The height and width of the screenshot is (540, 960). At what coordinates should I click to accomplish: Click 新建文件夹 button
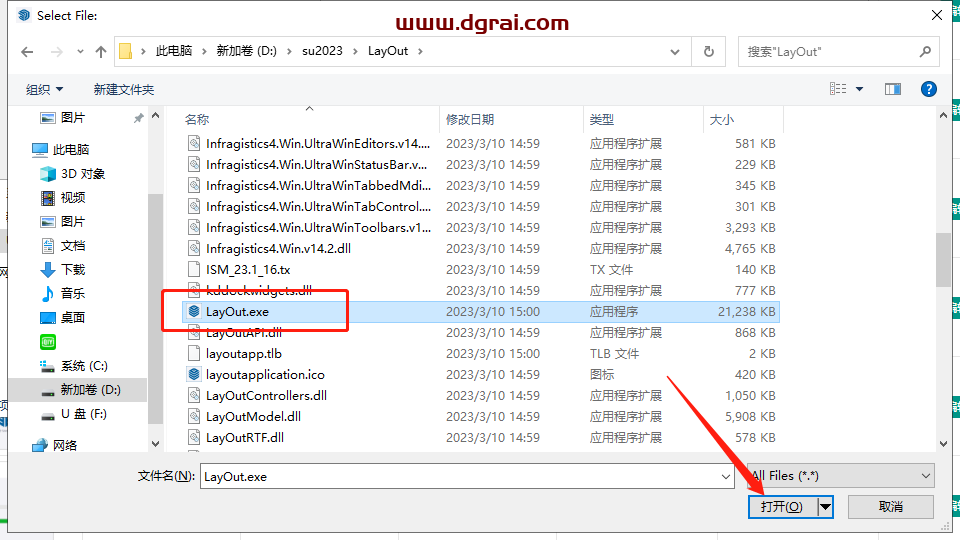[x=124, y=89]
